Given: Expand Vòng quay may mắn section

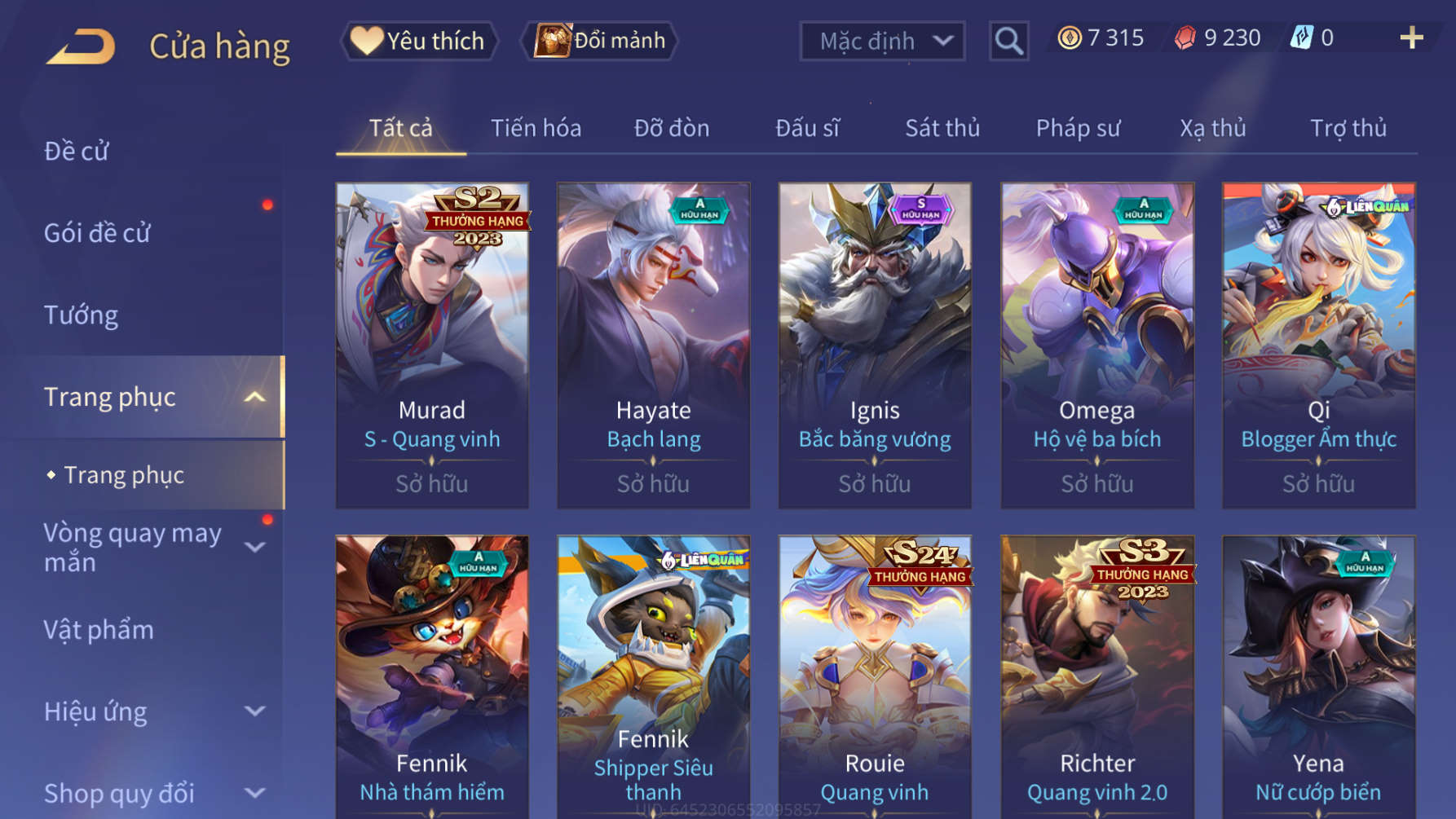Looking at the screenshot, I should click(x=255, y=547).
